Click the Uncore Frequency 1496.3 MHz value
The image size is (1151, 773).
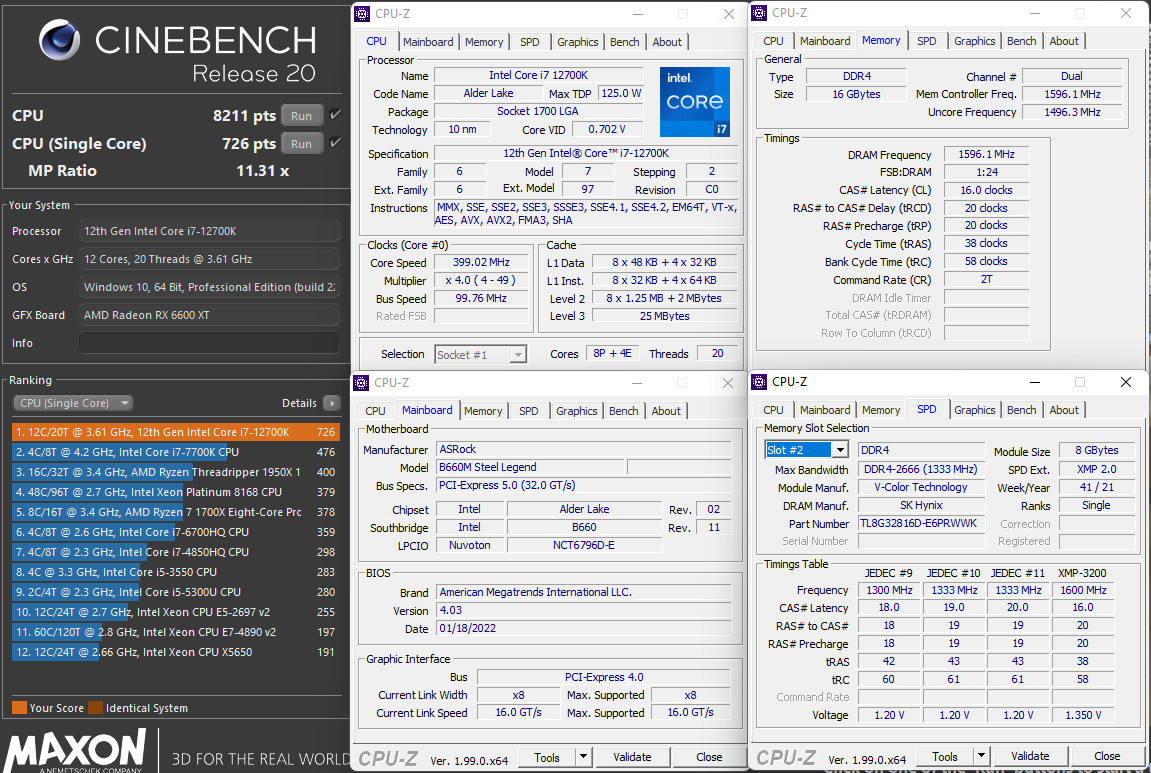pyautogui.click(x=1072, y=112)
